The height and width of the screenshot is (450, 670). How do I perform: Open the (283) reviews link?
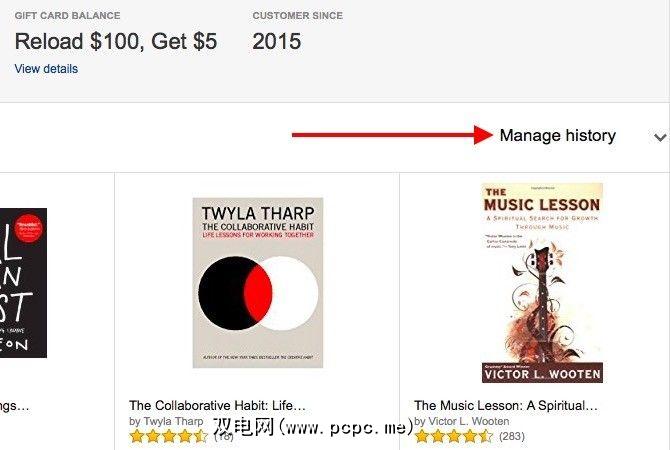pos(511,436)
